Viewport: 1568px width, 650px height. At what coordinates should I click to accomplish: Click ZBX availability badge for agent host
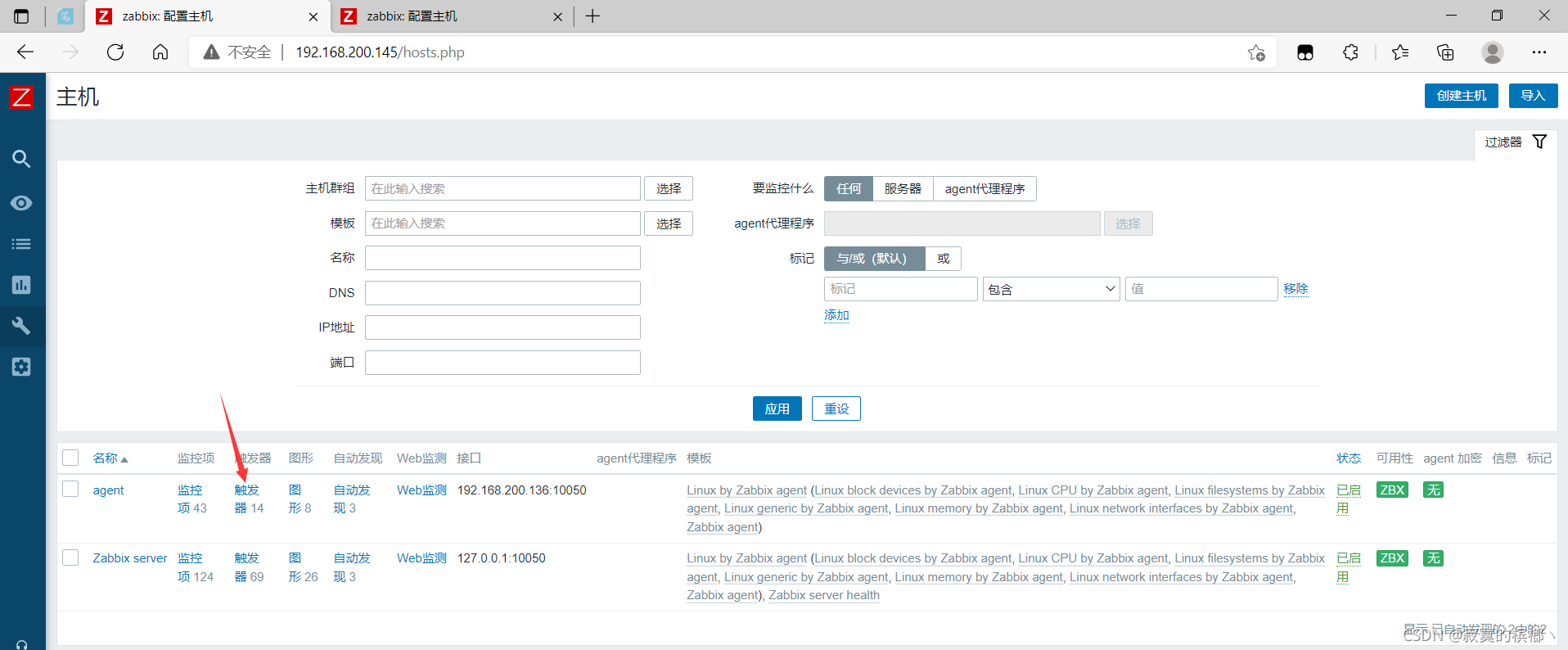(x=1392, y=490)
